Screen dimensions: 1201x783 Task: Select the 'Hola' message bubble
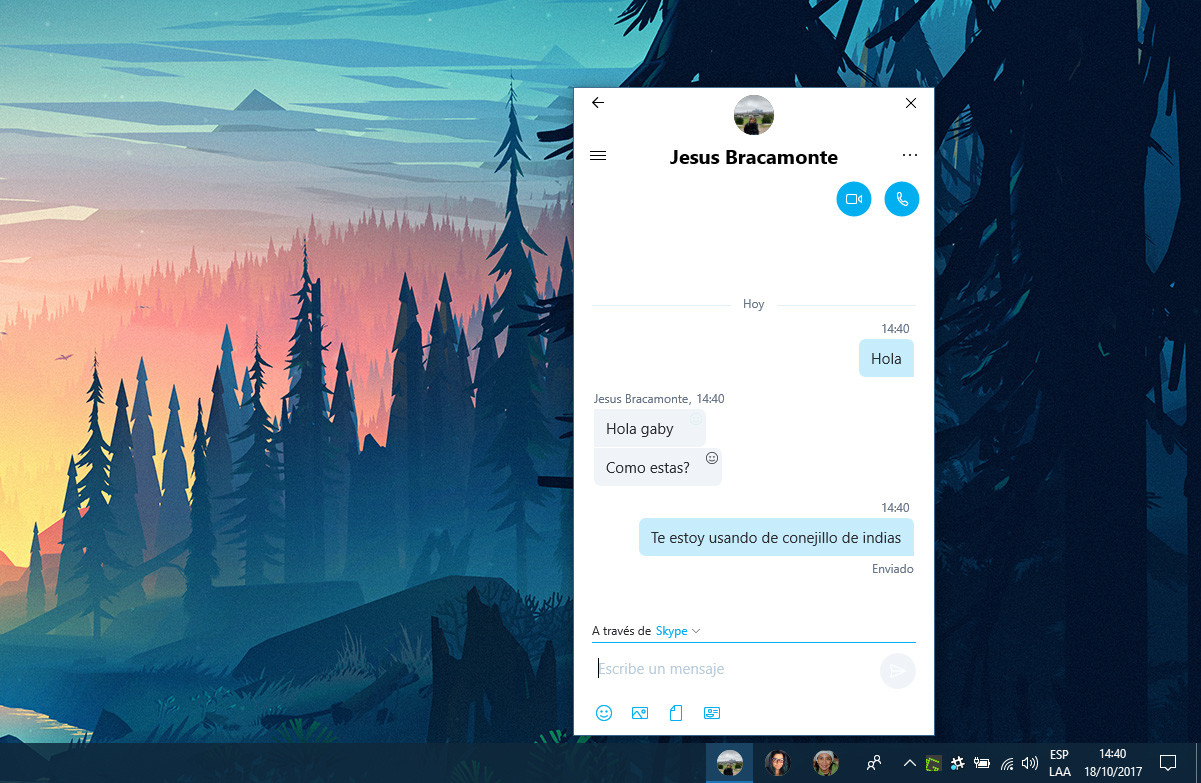(886, 359)
